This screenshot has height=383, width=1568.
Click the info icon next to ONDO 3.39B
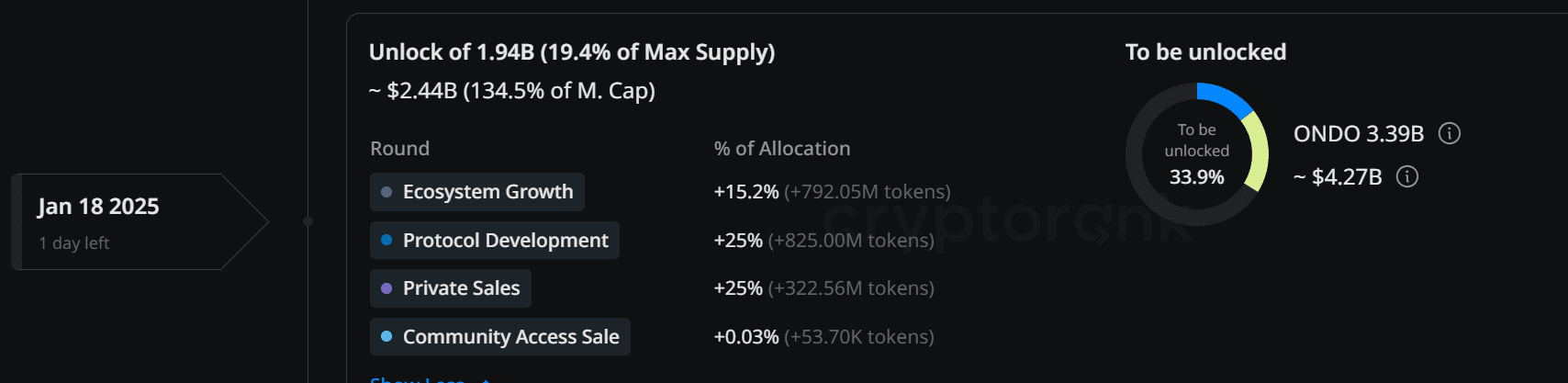coord(1450,134)
